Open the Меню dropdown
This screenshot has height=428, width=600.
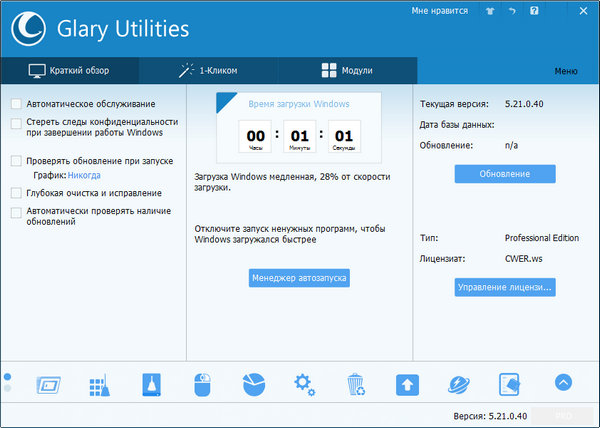click(565, 71)
